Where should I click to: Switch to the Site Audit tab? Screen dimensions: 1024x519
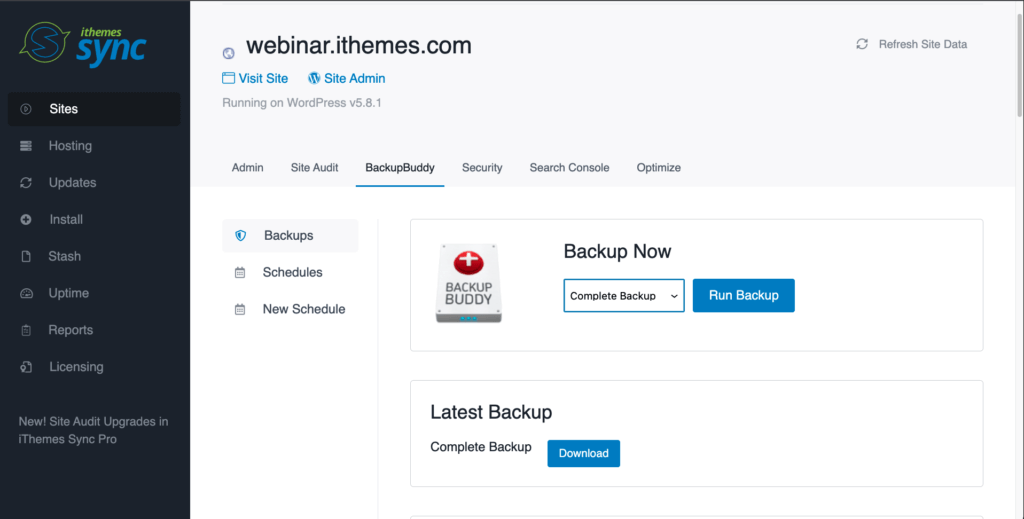[x=314, y=168]
